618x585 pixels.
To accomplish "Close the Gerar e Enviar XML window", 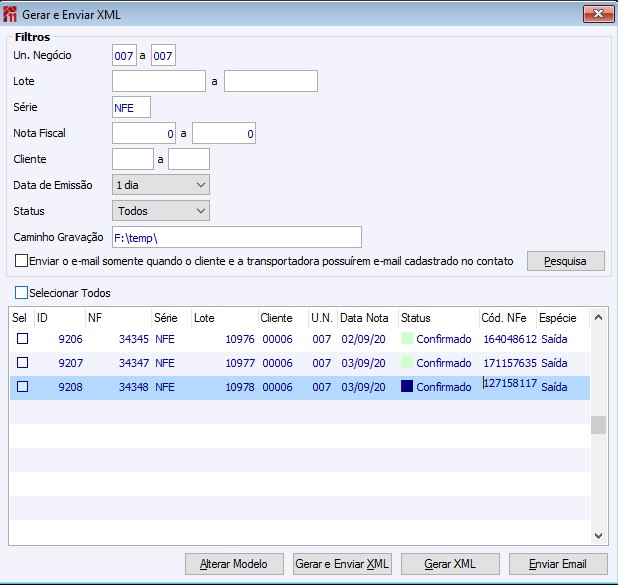I will pos(597,14).
